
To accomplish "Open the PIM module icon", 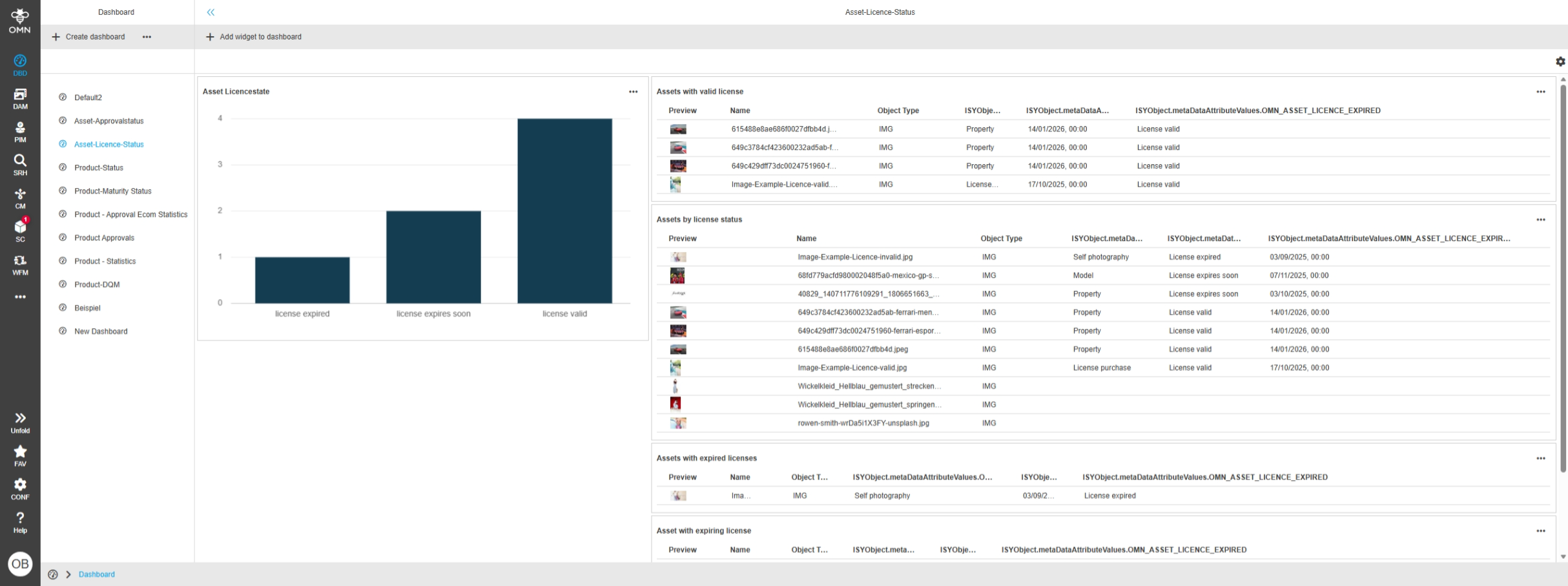I will 20,132.
